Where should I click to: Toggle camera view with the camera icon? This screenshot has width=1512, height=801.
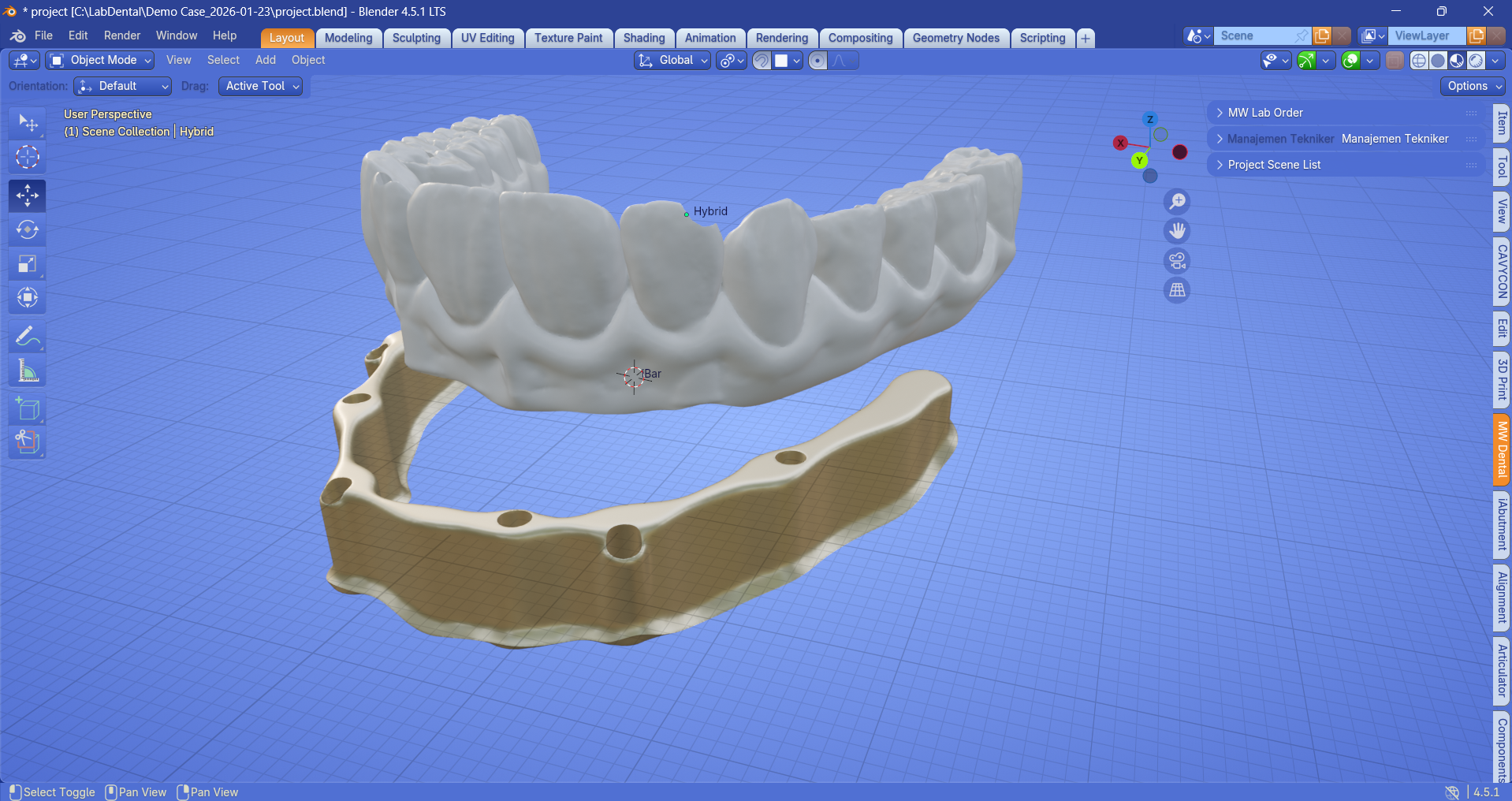(x=1177, y=261)
